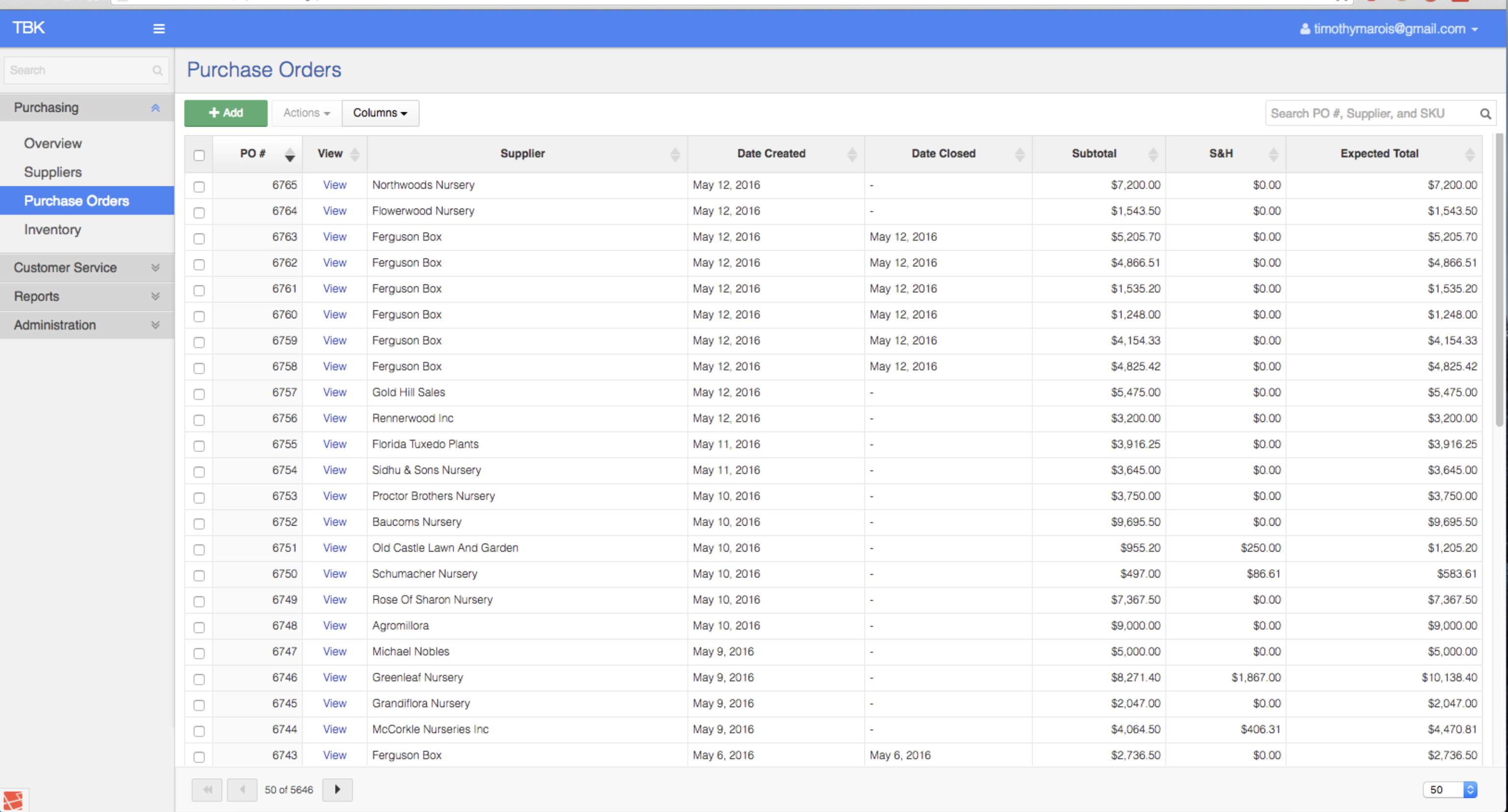Go to the next page of purchase orders
Image resolution: width=1508 pixels, height=812 pixels.
337,789
